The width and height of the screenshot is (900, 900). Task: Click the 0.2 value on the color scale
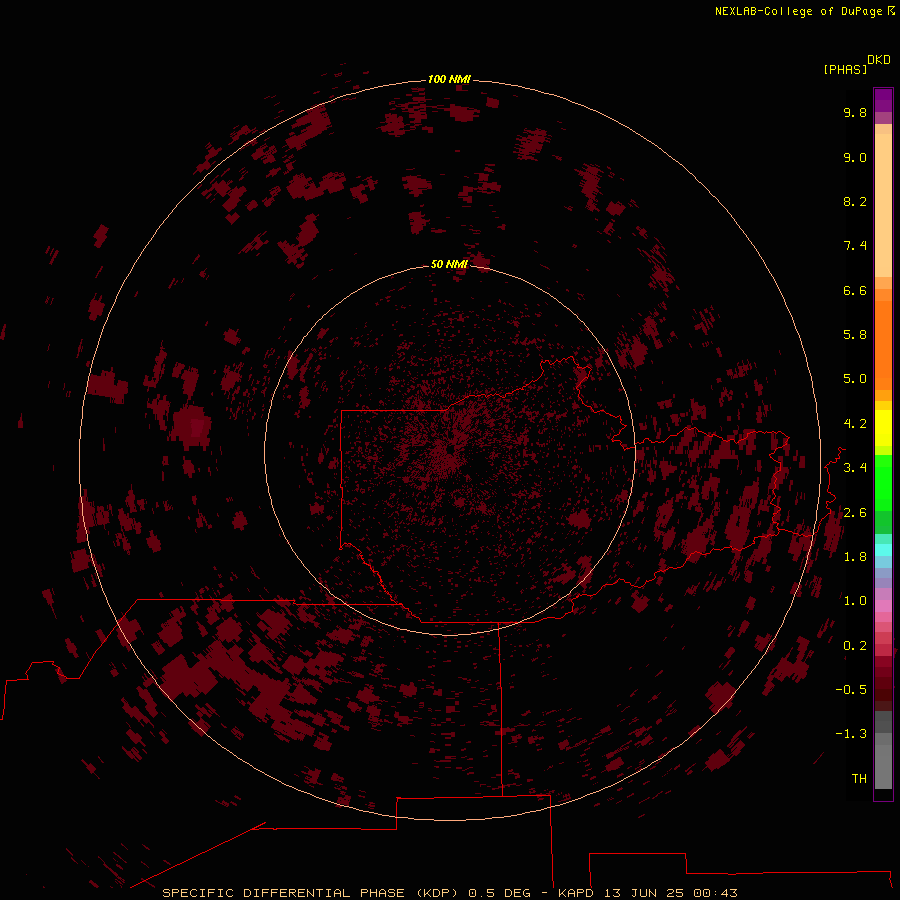tap(855, 646)
